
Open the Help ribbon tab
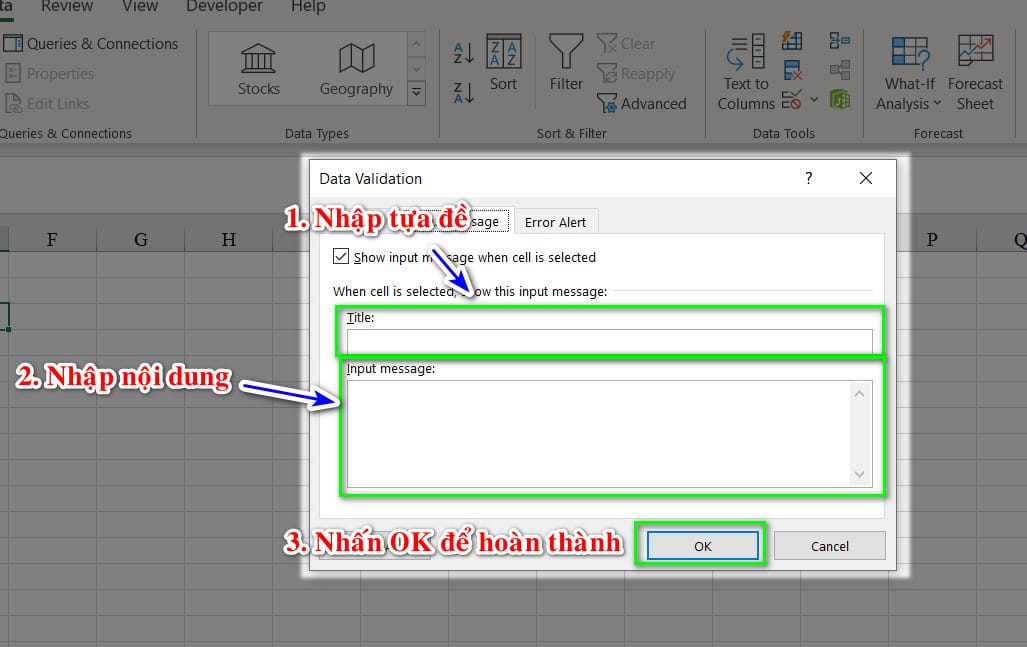click(308, 7)
